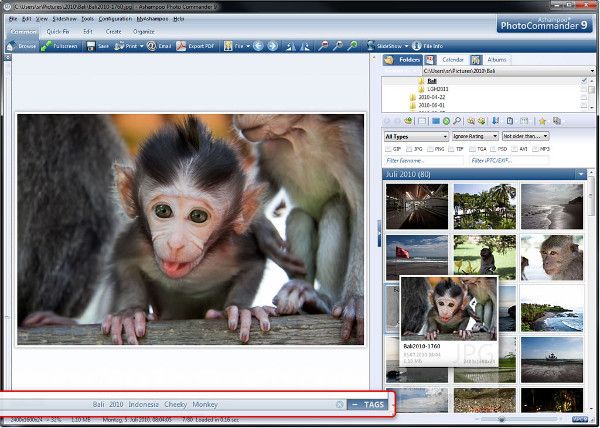Go to the next image arrow

[273, 46]
